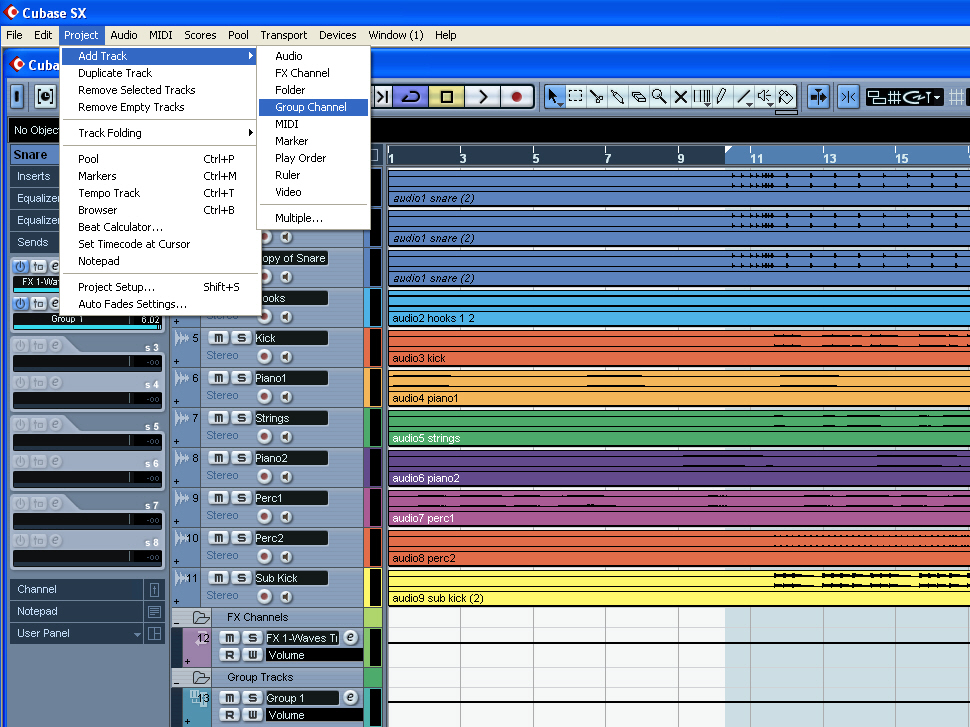
Task: Toggle the Cycle loop button
Action: [411, 97]
